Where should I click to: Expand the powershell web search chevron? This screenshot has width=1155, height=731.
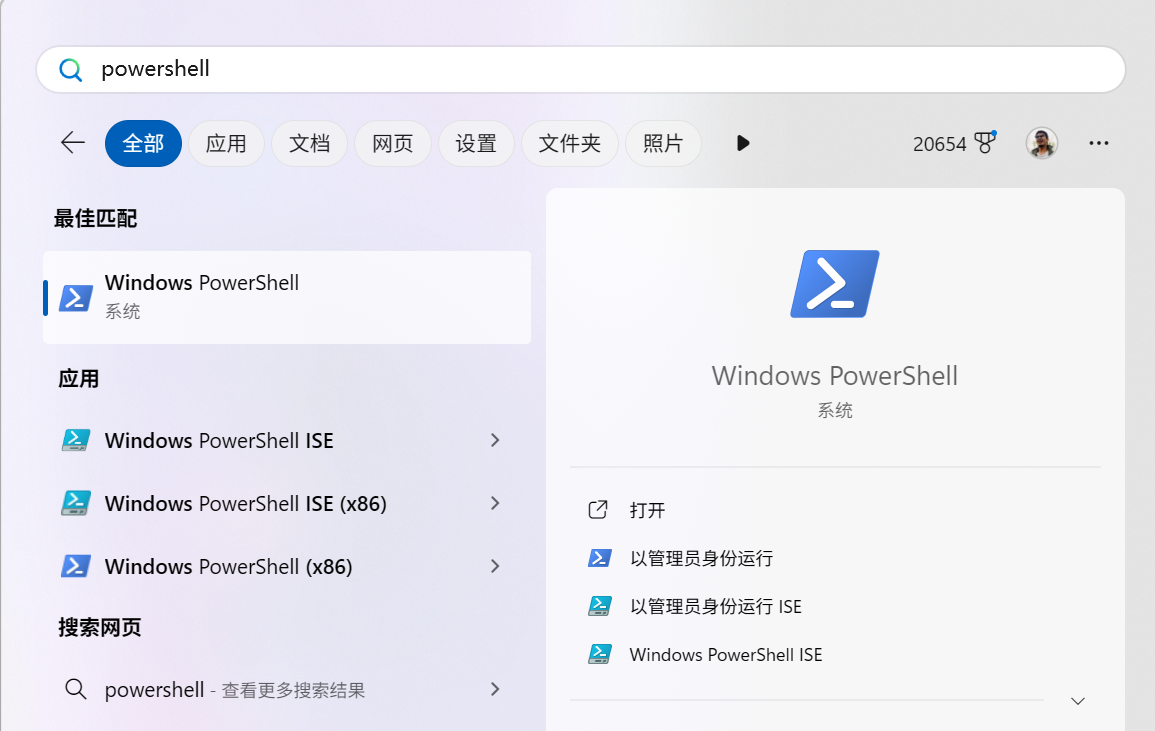tap(495, 689)
